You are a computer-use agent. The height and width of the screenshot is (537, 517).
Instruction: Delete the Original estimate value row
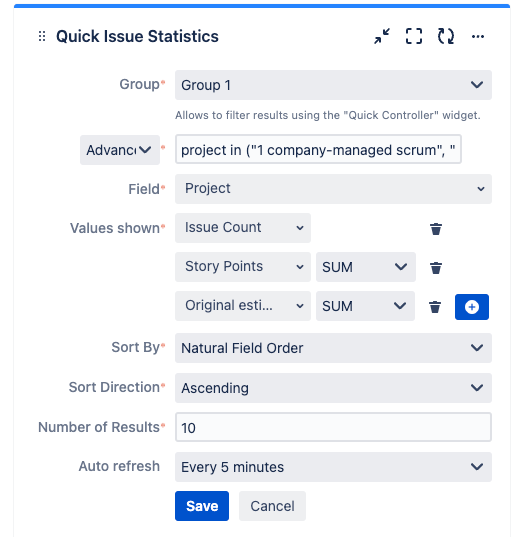[435, 307]
